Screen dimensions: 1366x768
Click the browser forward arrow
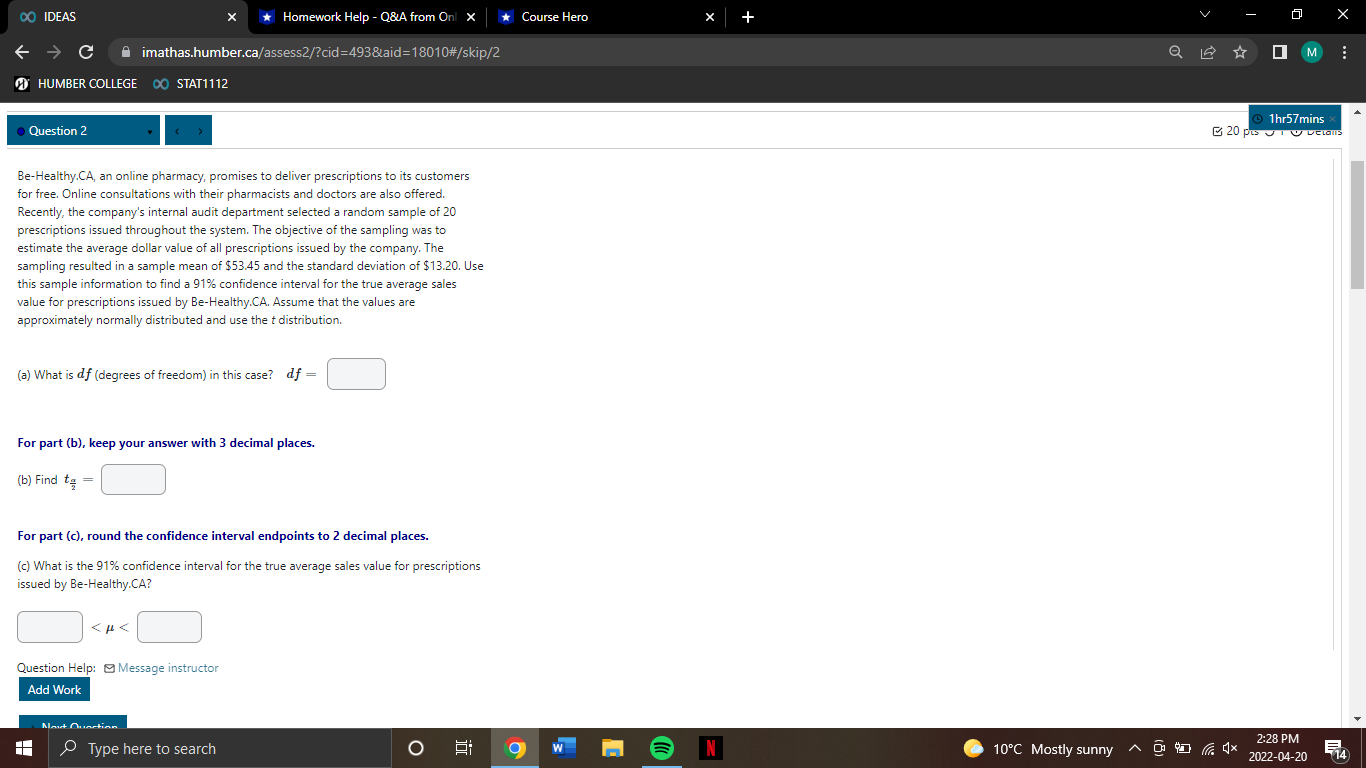[x=54, y=52]
